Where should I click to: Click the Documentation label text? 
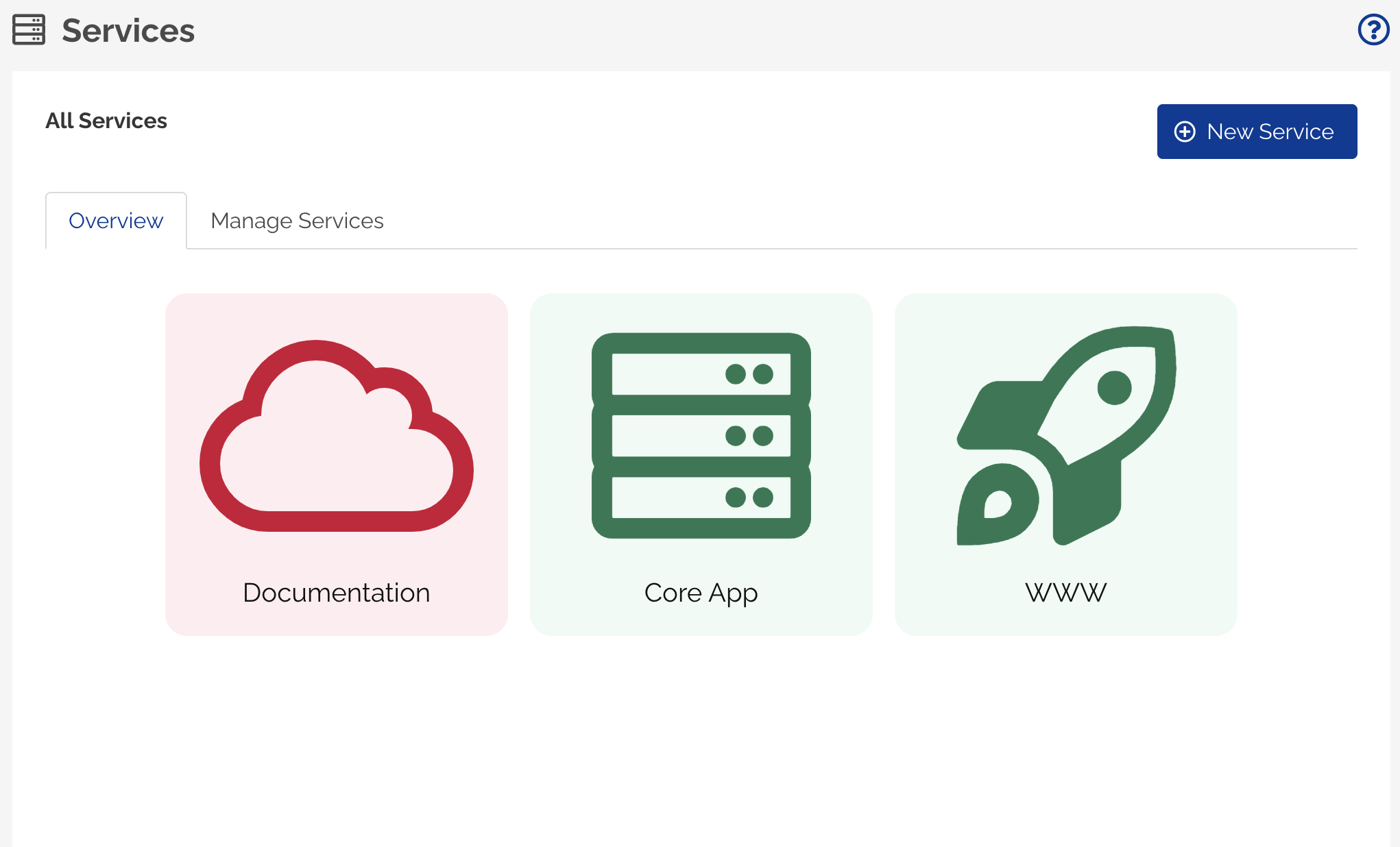pos(335,593)
